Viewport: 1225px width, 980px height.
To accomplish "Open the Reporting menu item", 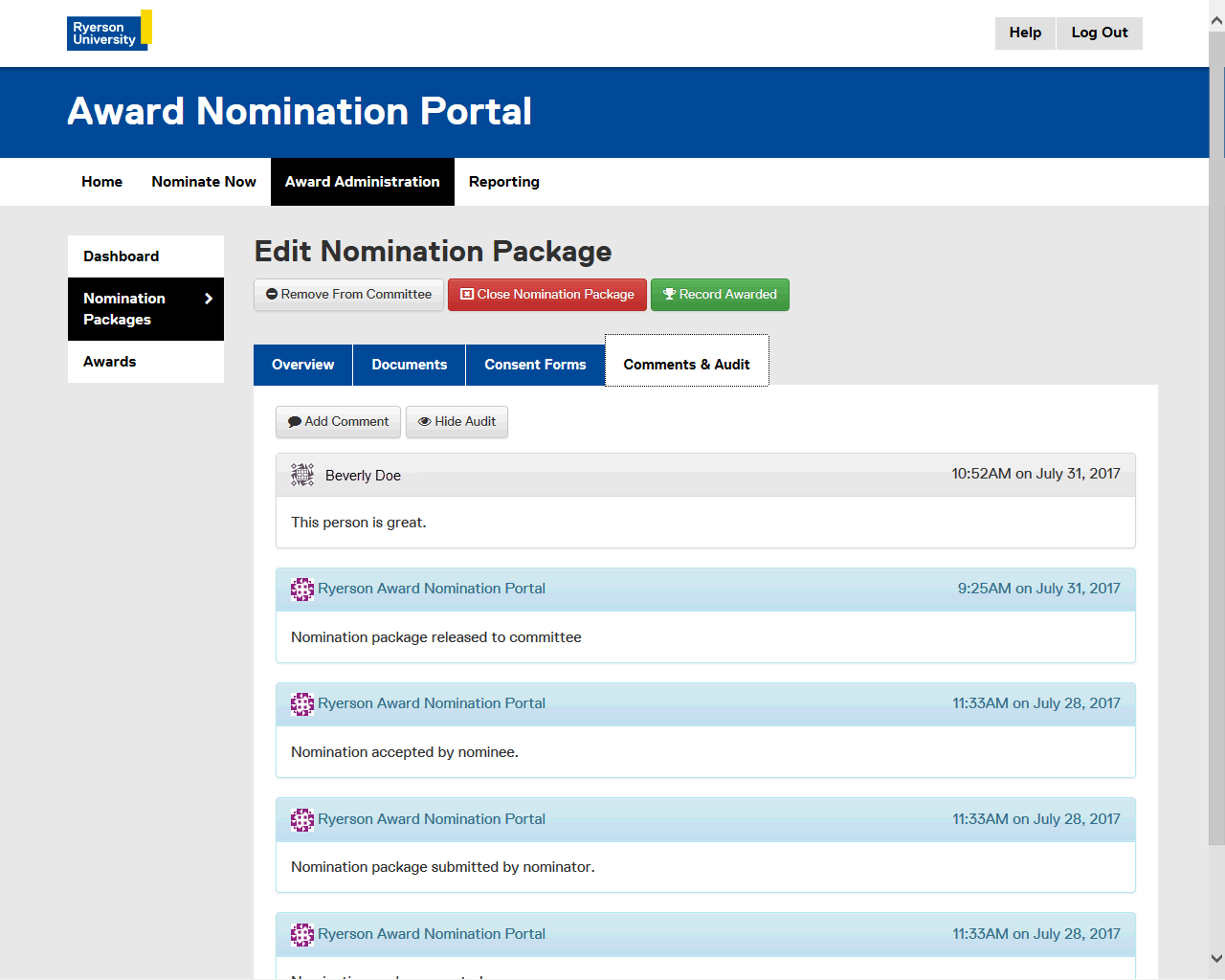I will [503, 182].
